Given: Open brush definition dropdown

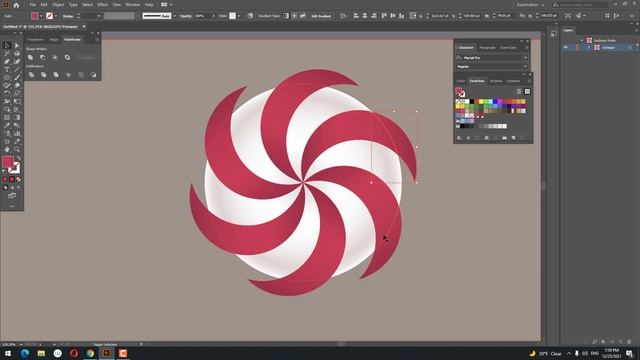Looking at the screenshot, I should tap(174, 16).
